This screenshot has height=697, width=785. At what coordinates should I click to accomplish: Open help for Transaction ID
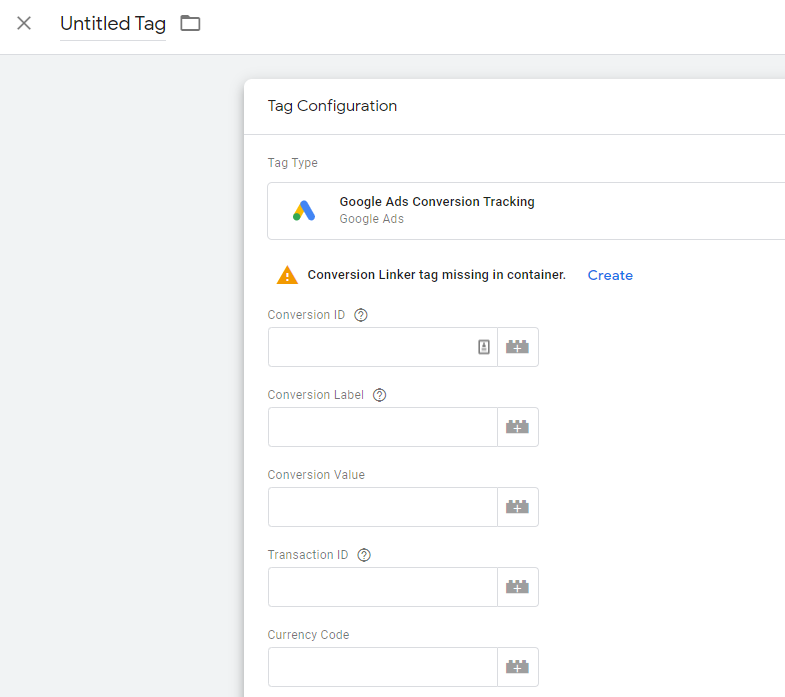tap(364, 555)
